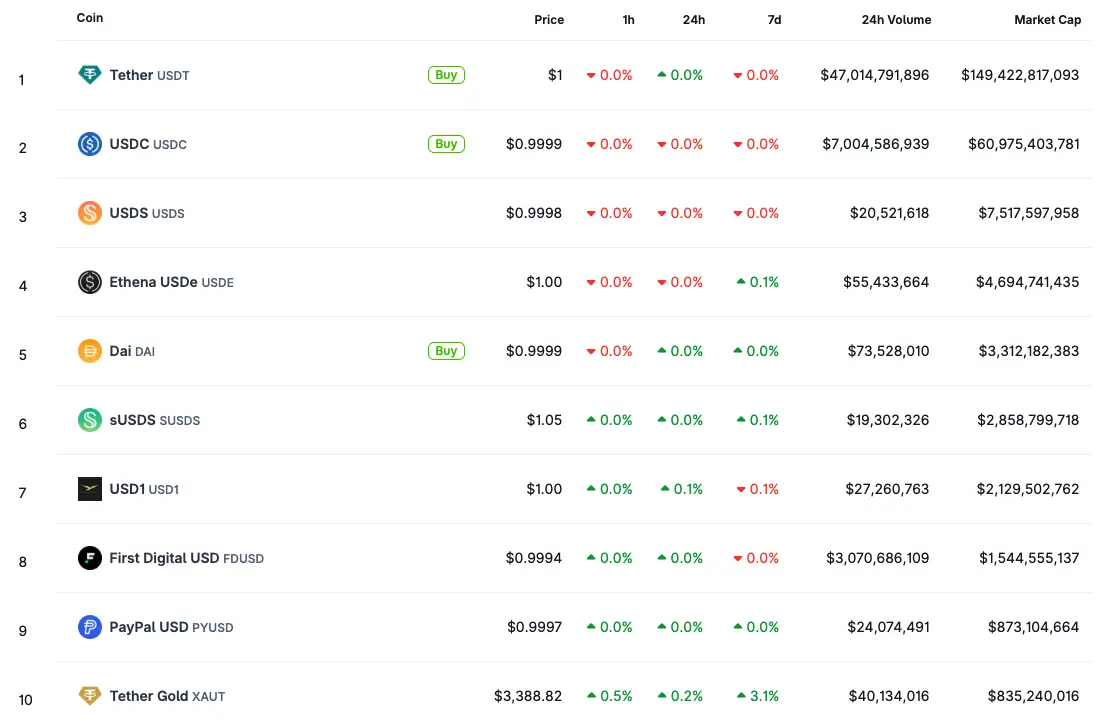Click the Buy button for Tether
1107x727 pixels.
pos(446,75)
